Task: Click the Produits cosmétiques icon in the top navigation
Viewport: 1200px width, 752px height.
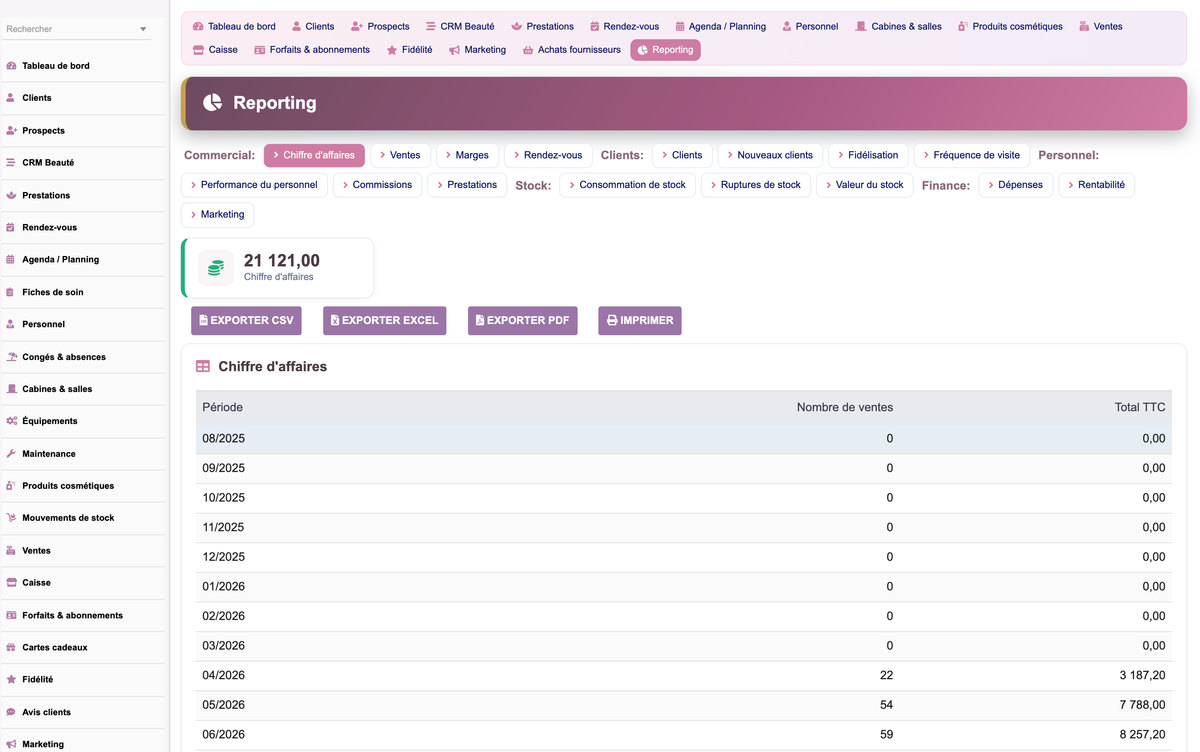Action: coord(963,27)
